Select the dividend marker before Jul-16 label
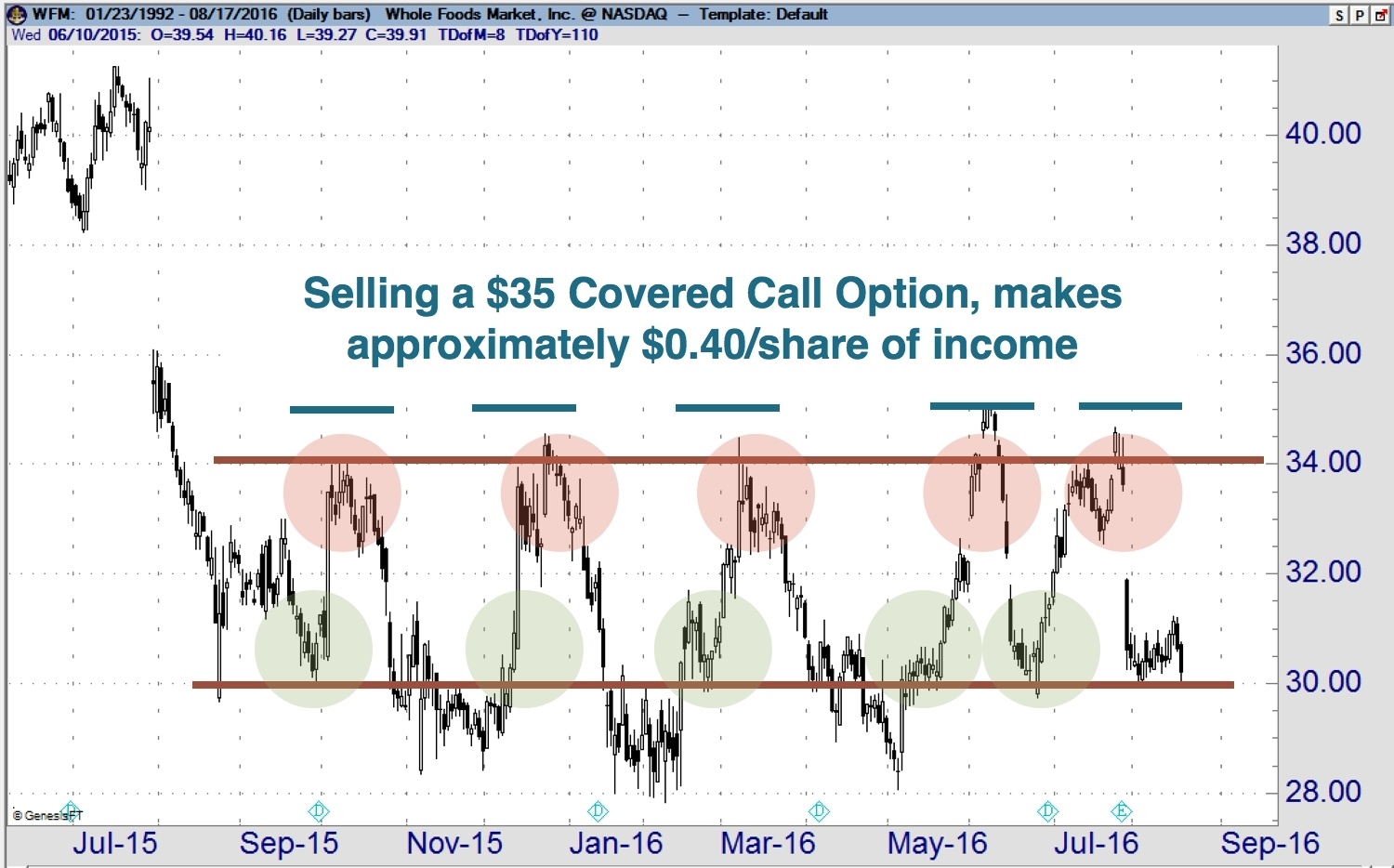 [1048, 811]
